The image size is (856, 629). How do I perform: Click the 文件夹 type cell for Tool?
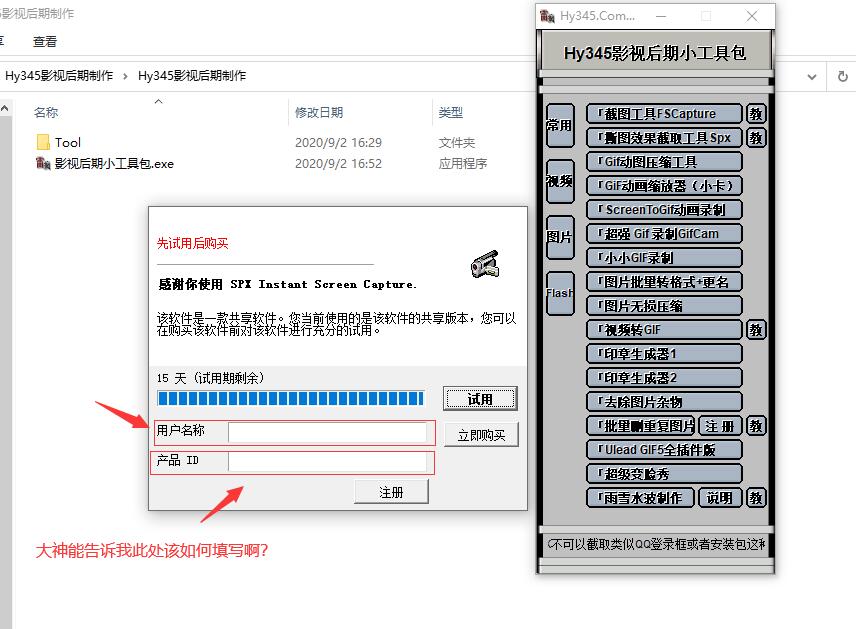pyautogui.click(x=456, y=143)
